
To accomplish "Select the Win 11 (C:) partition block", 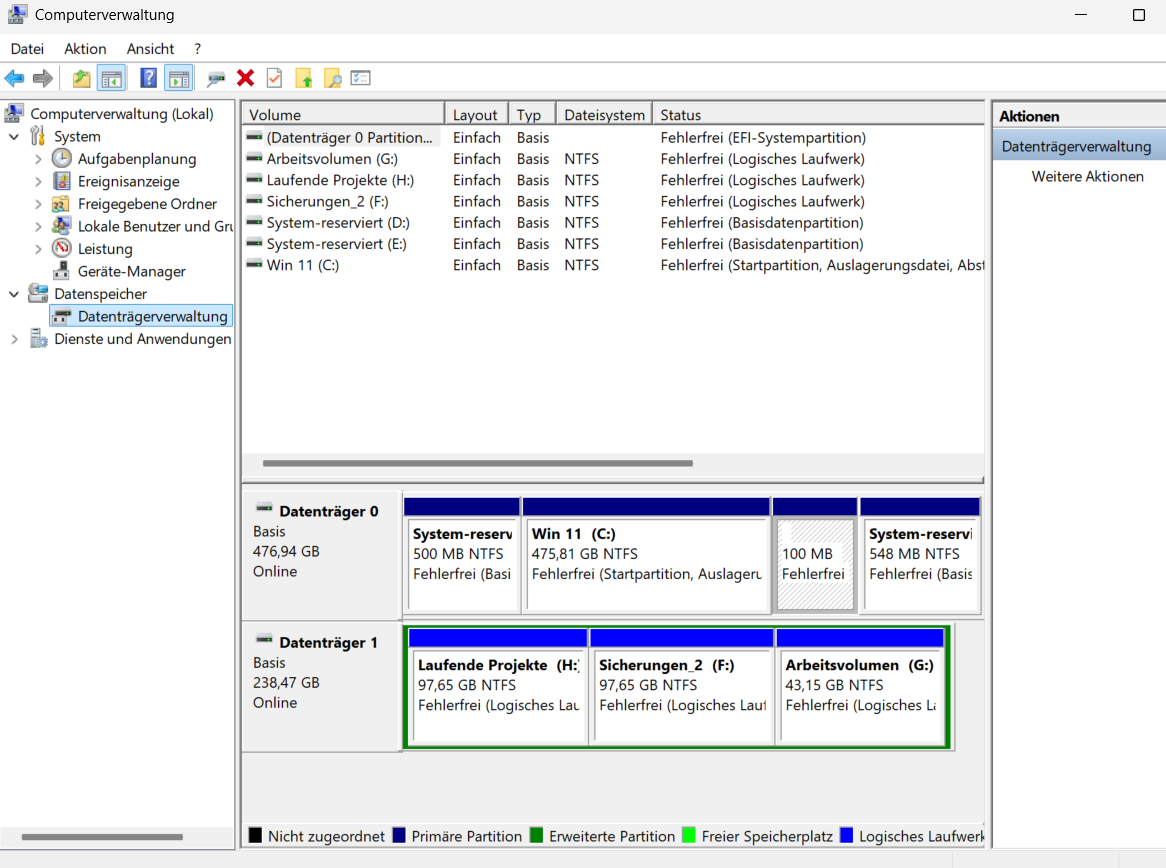I will (646, 563).
